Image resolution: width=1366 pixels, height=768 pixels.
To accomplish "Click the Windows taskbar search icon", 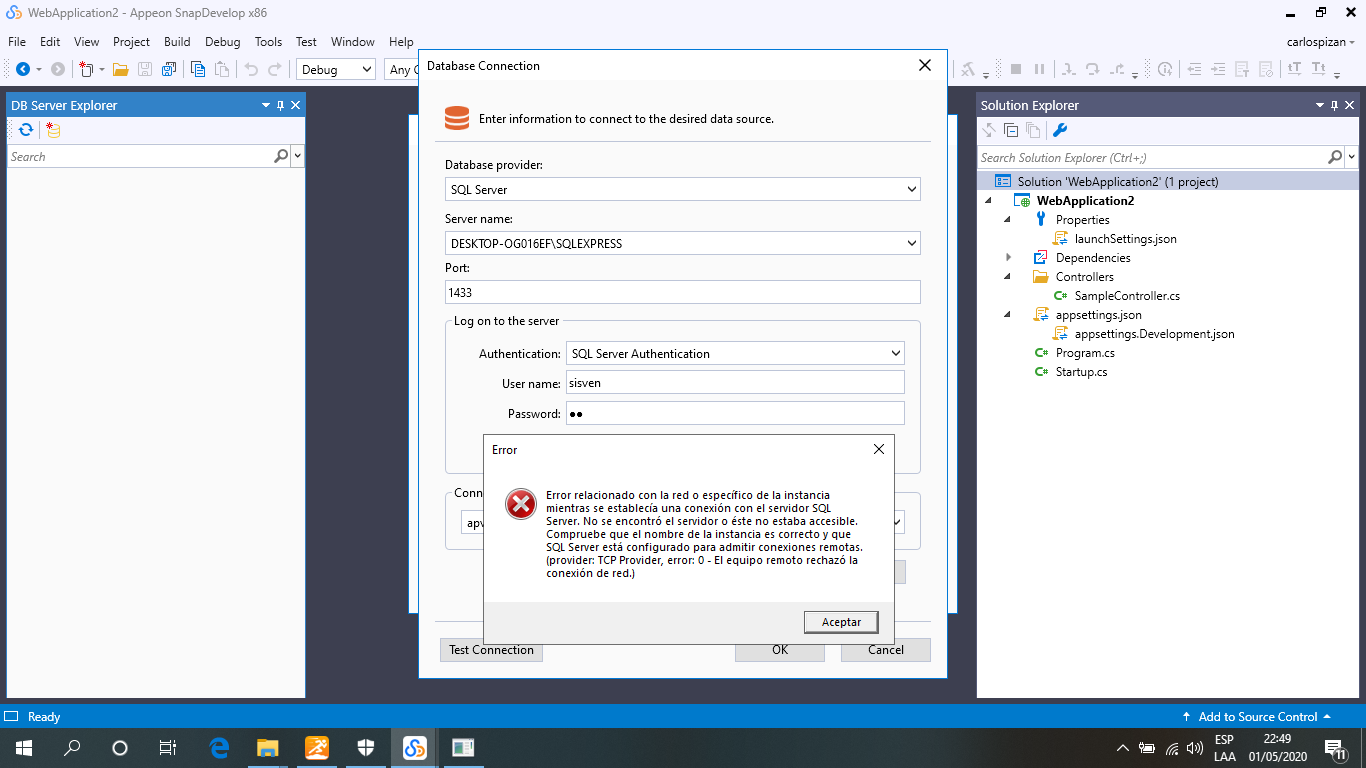I will (x=72, y=747).
